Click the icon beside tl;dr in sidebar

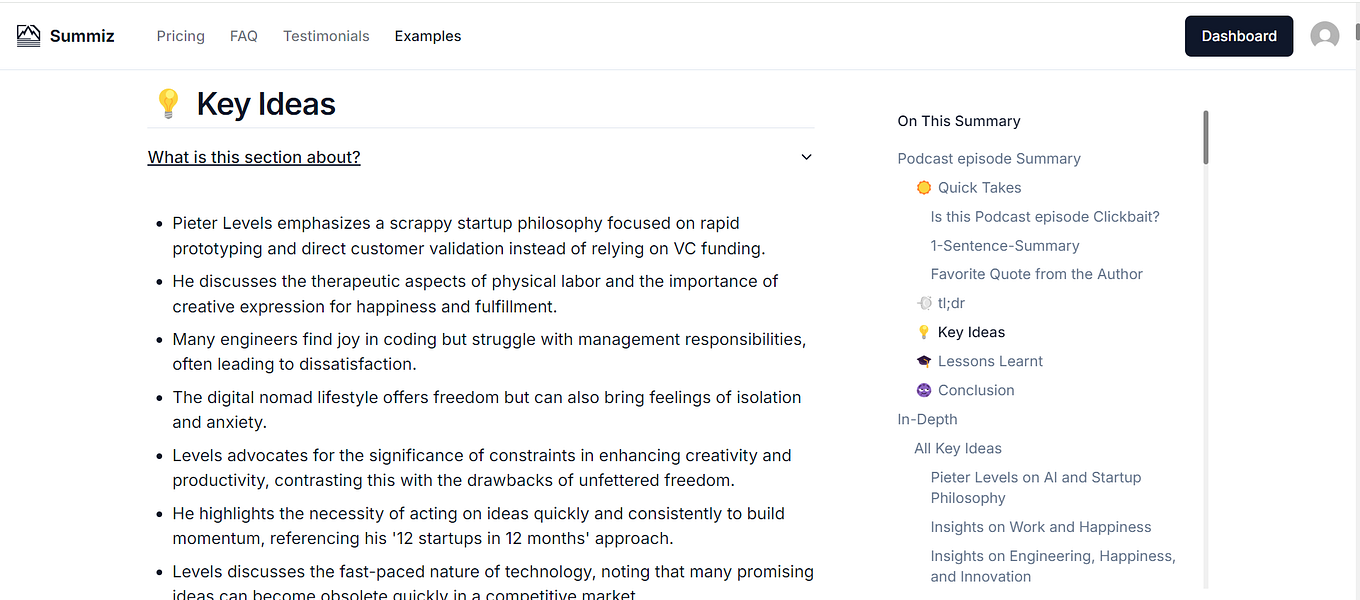click(924, 303)
